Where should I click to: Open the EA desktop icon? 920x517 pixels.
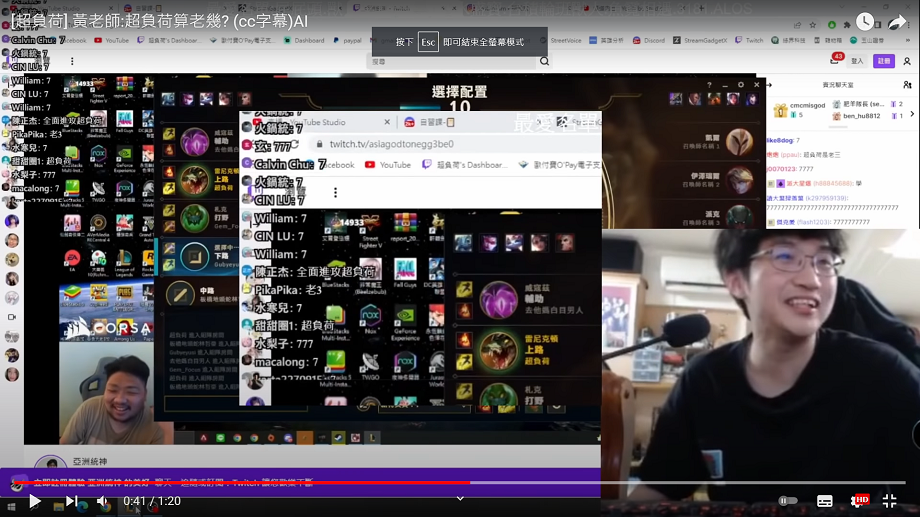tap(72, 261)
